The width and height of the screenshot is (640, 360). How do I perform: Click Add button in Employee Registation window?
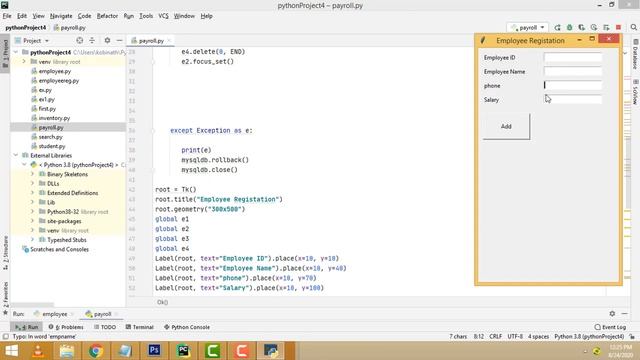(x=506, y=127)
